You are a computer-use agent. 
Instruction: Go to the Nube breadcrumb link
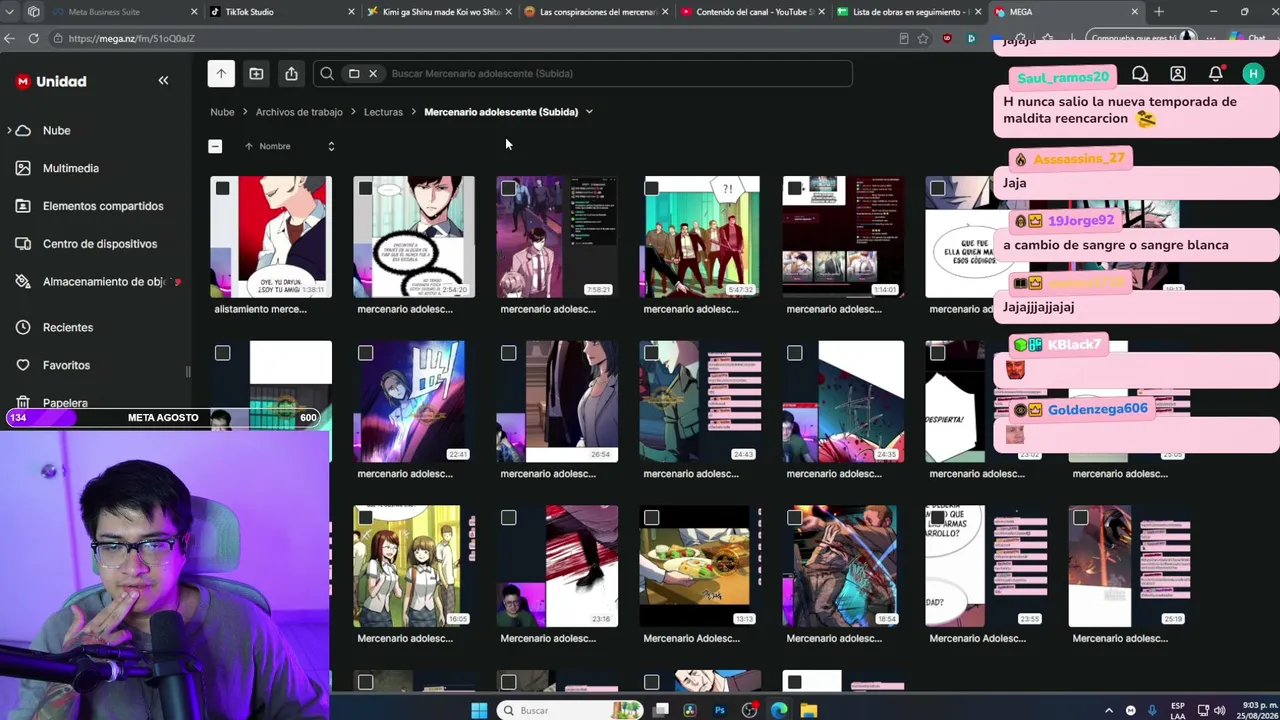[222, 112]
